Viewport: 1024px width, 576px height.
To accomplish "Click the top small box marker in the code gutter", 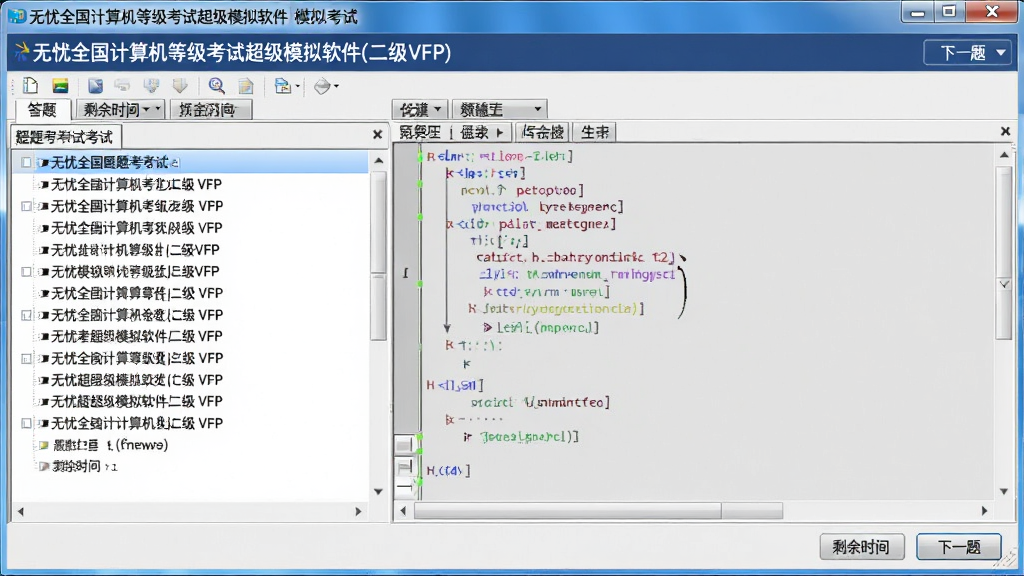I will pos(404,445).
